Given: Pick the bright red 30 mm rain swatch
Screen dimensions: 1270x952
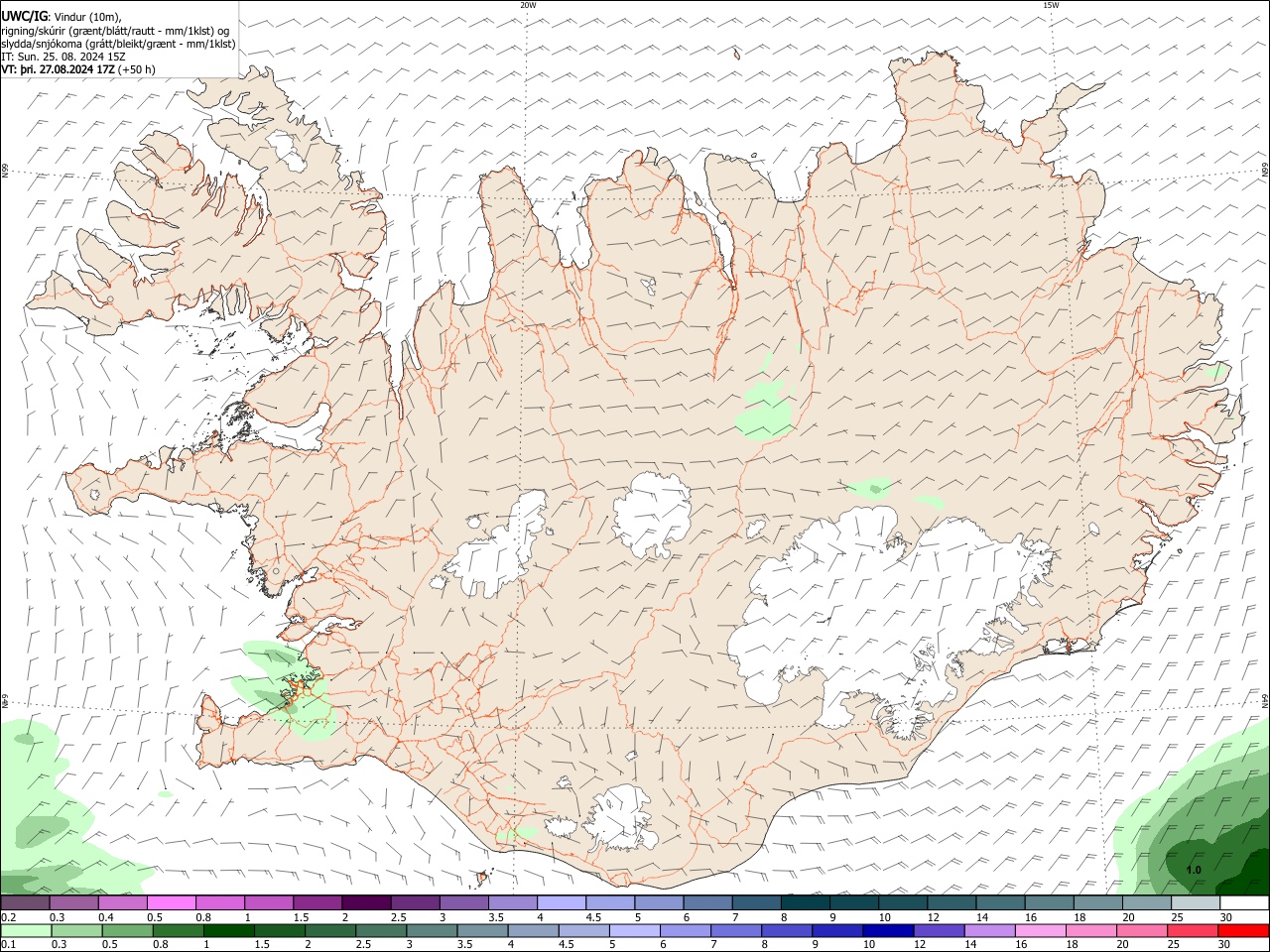Looking at the screenshot, I should [x=1243, y=930].
